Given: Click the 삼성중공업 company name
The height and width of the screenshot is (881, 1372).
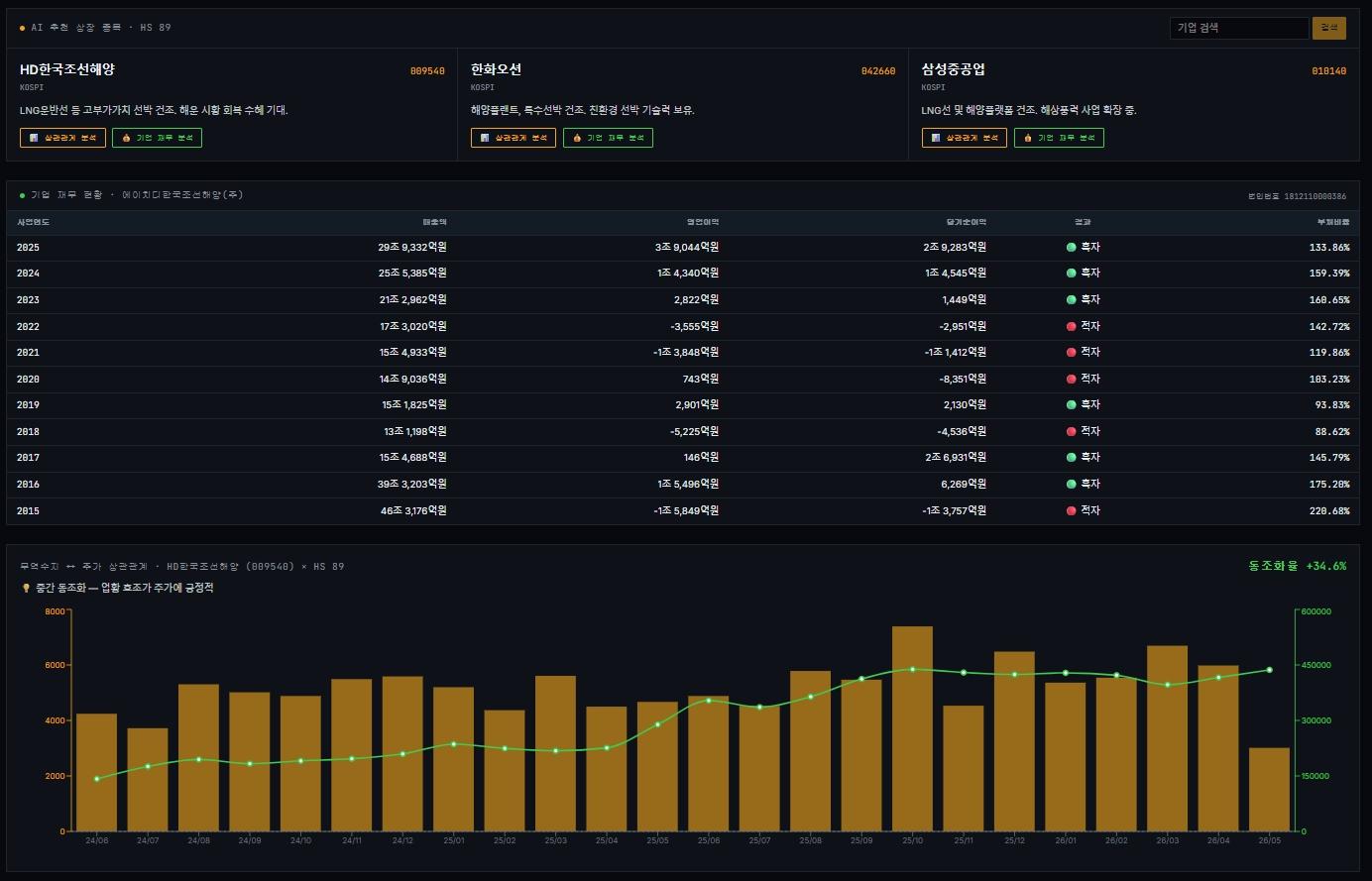Looking at the screenshot, I should tap(954, 69).
